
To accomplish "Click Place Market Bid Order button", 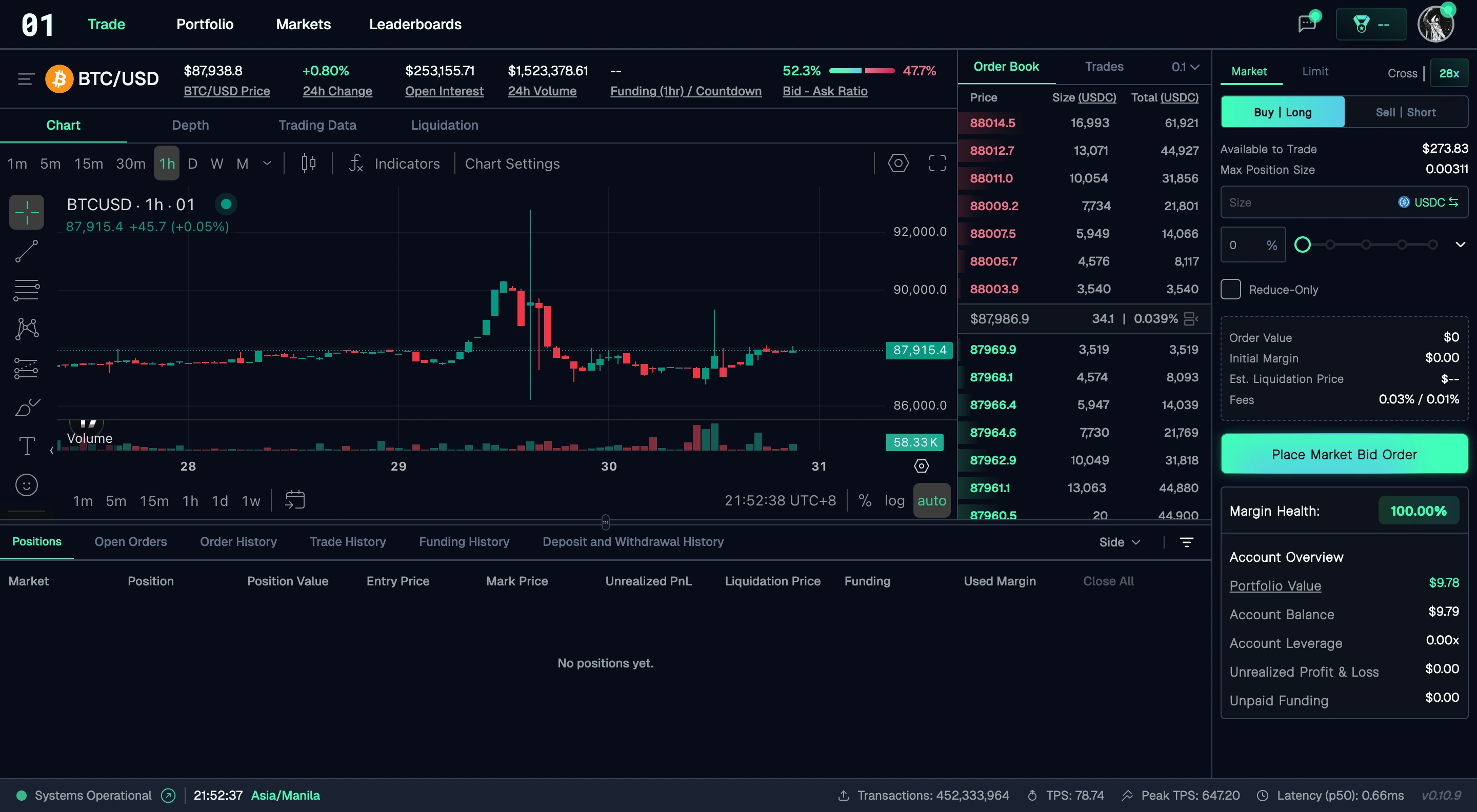I will click(x=1344, y=454).
